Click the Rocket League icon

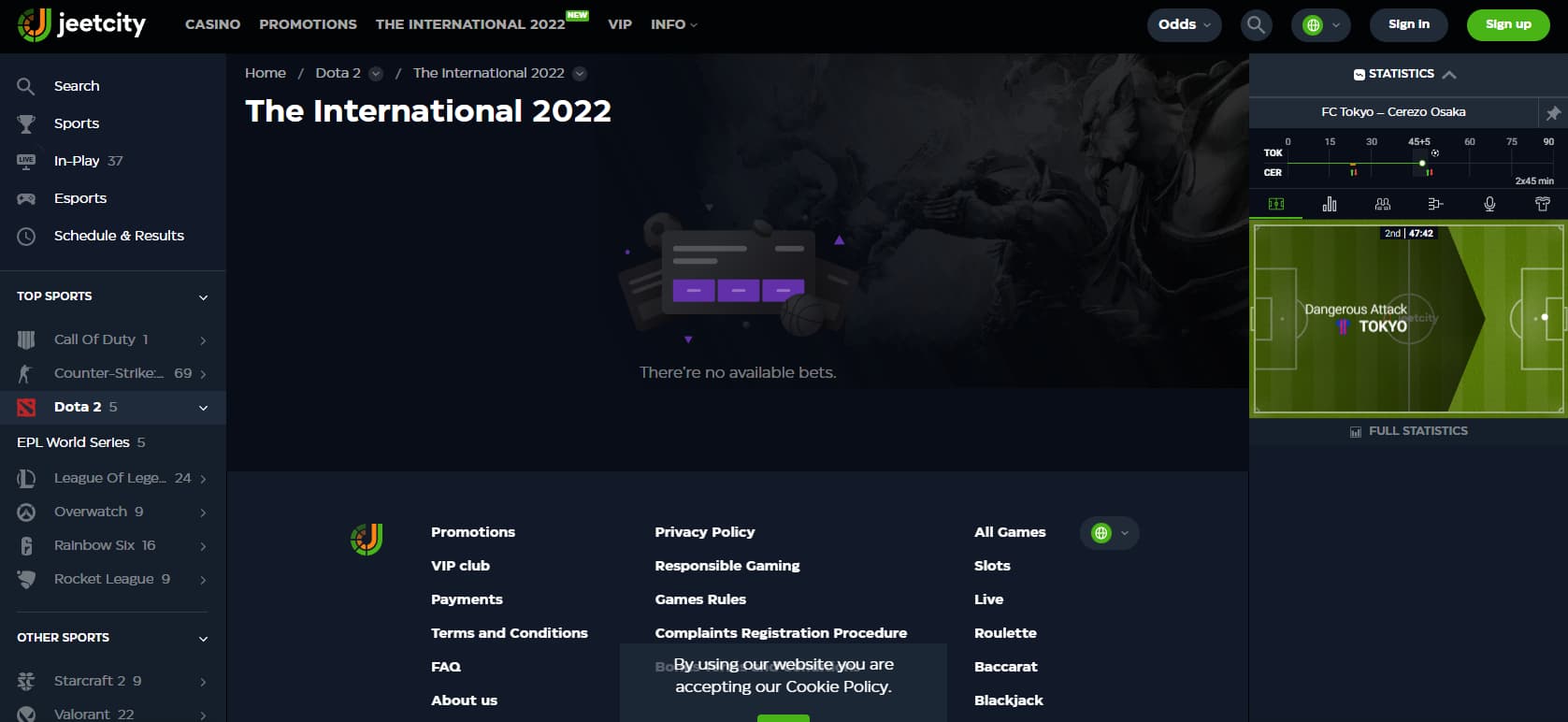click(x=26, y=579)
